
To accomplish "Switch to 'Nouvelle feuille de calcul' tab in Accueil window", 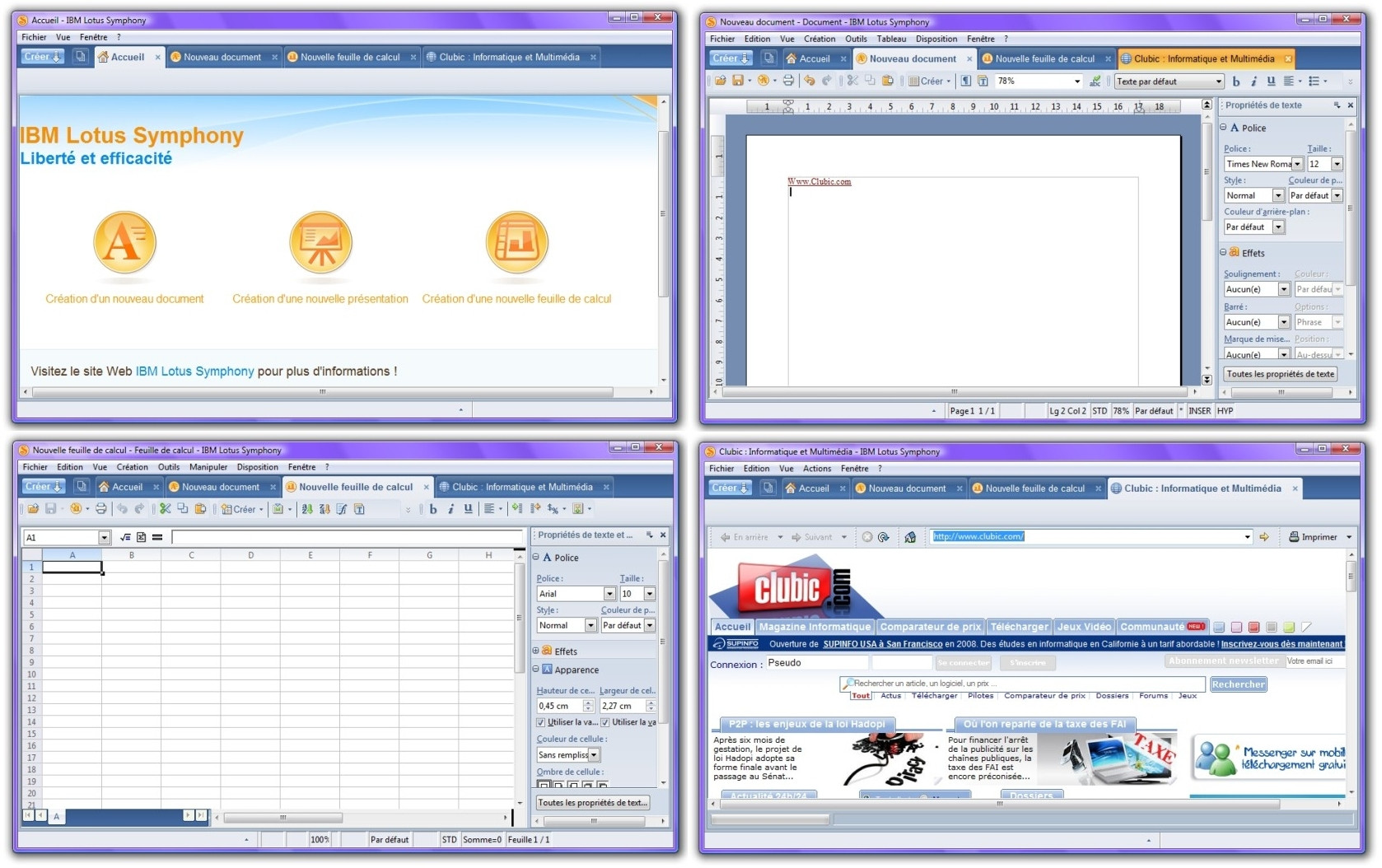I will [351, 57].
